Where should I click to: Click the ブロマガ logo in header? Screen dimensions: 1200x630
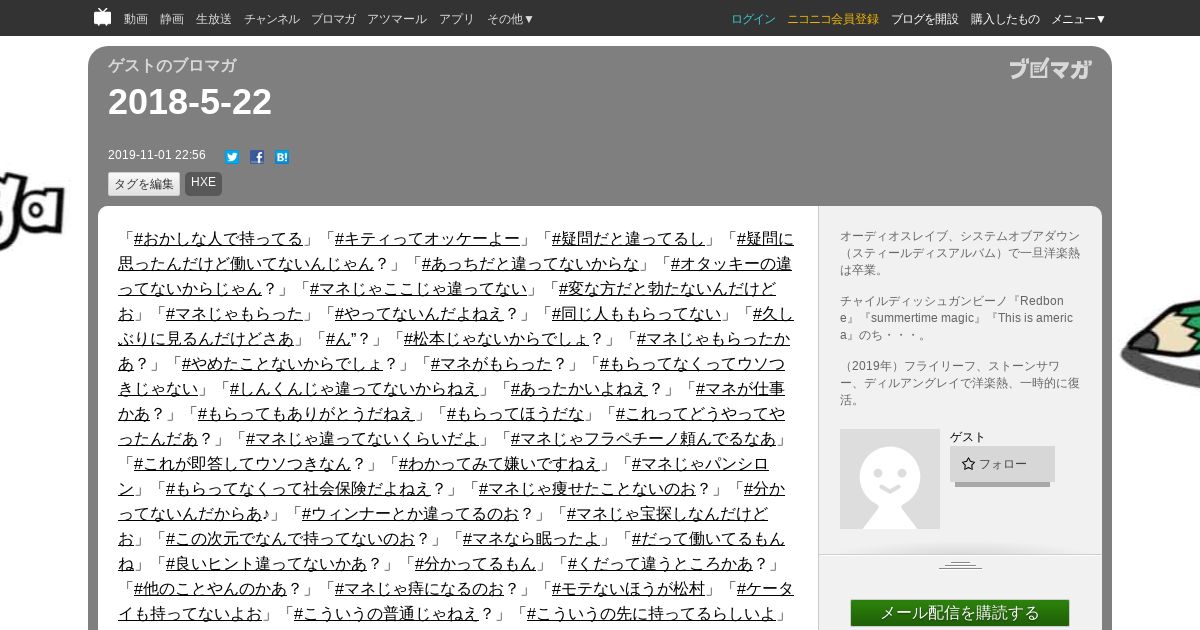(x=1050, y=69)
